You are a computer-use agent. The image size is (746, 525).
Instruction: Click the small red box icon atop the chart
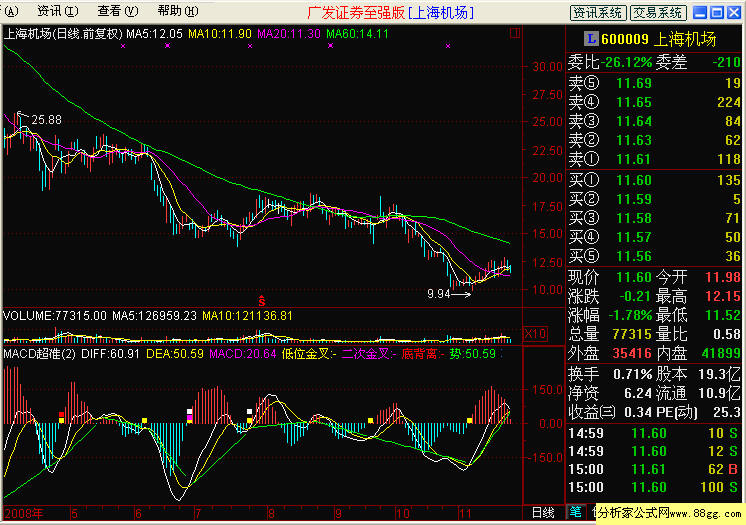(x=515, y=33)
